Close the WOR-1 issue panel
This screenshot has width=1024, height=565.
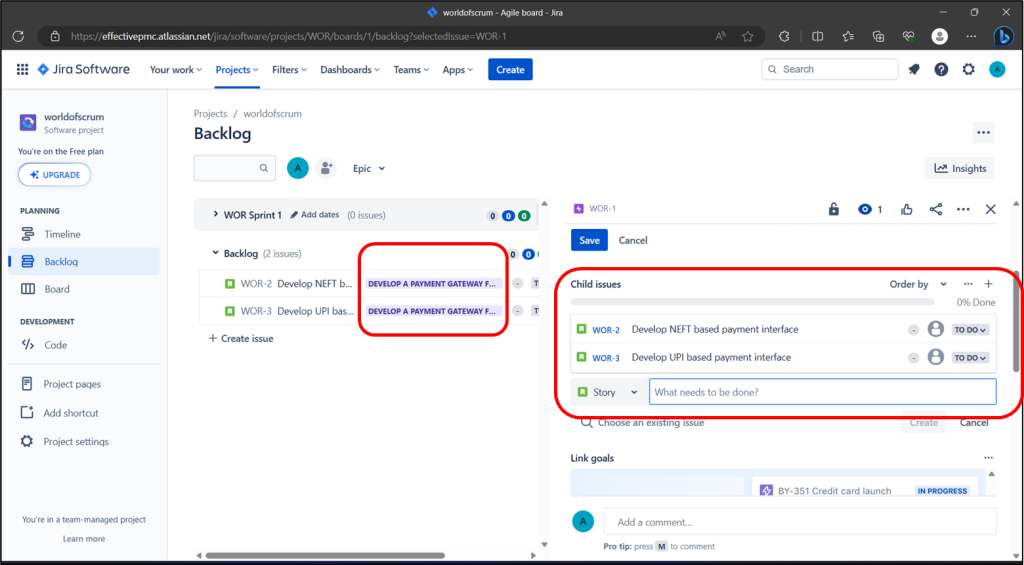tap(991, 209)
